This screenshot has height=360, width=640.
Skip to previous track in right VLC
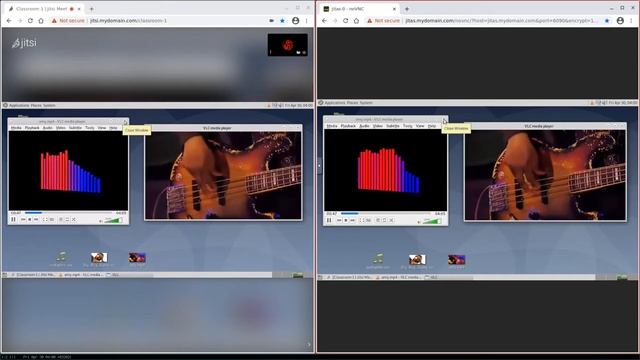[x=339, y=220]
